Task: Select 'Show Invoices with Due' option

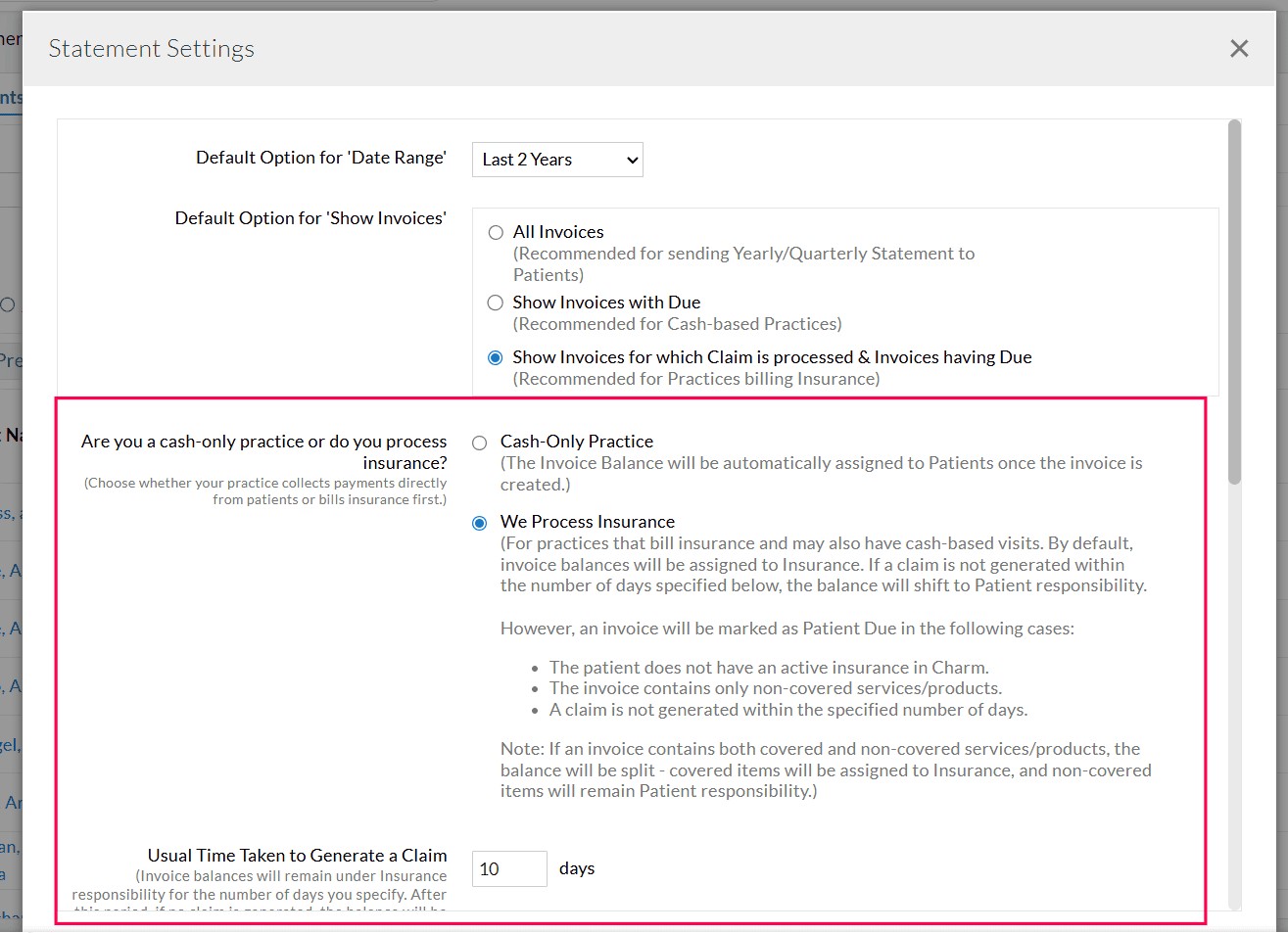Action: (x=496, y=303)
